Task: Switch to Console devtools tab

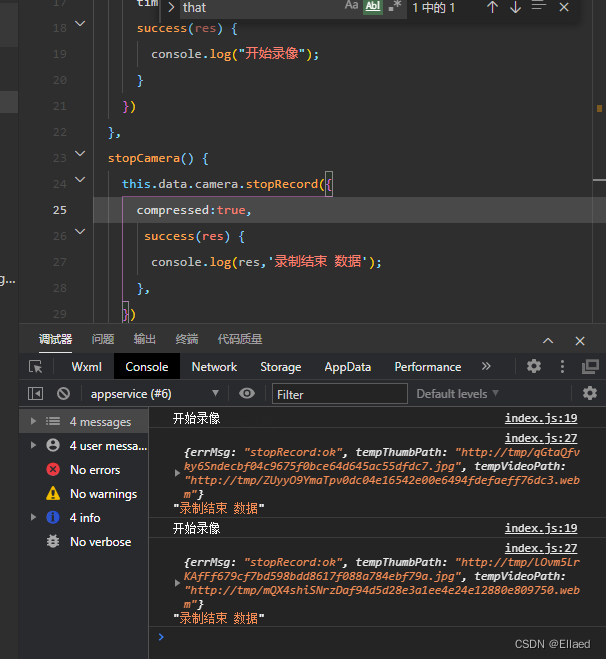Action: tap(147, 367)
